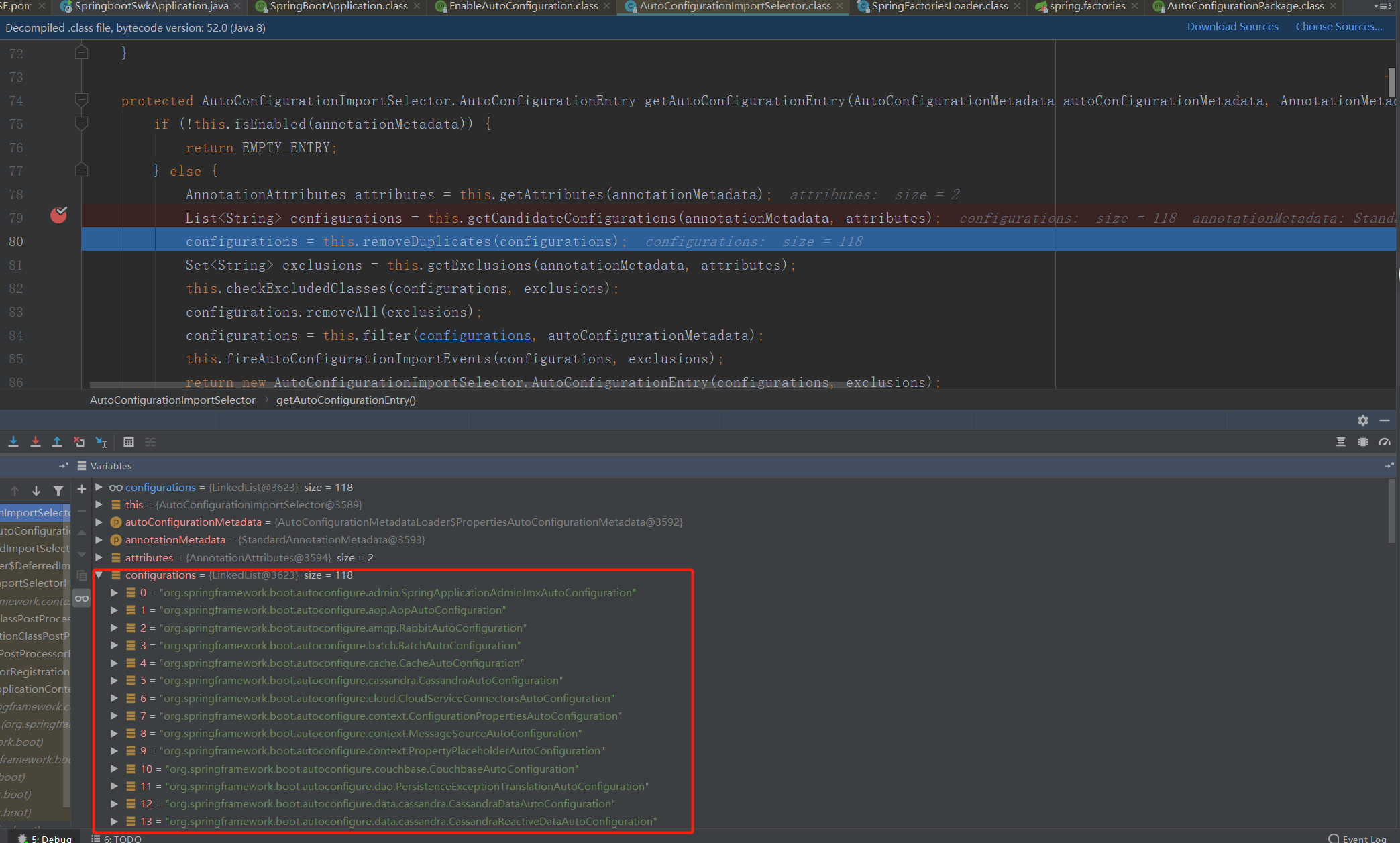Screen dimensions: 1400x843
Task: Toggle code folding at line 77
Action: pos(81,170)
